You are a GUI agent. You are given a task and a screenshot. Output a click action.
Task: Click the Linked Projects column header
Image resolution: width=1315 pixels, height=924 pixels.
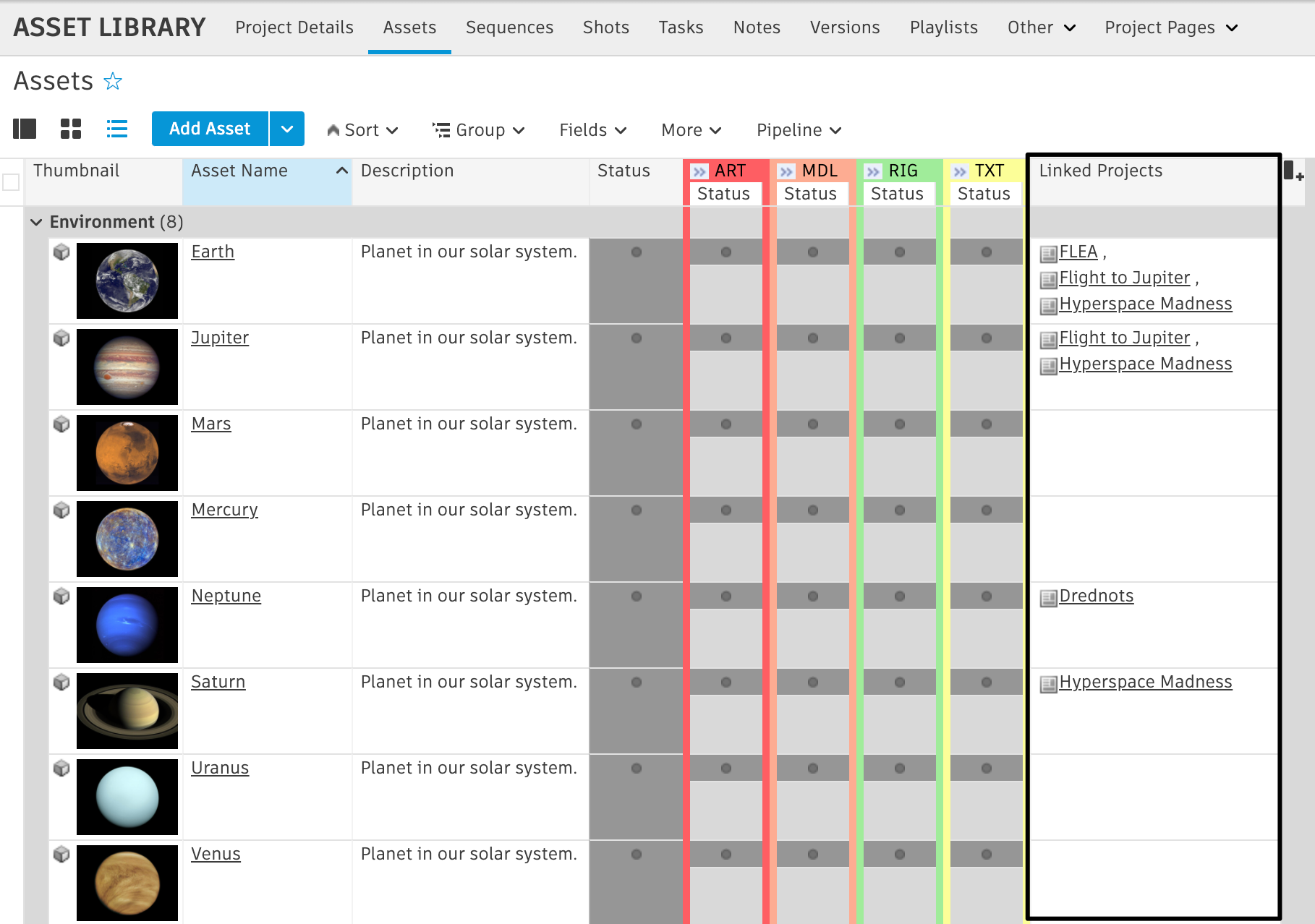(x=1153, y=182)
